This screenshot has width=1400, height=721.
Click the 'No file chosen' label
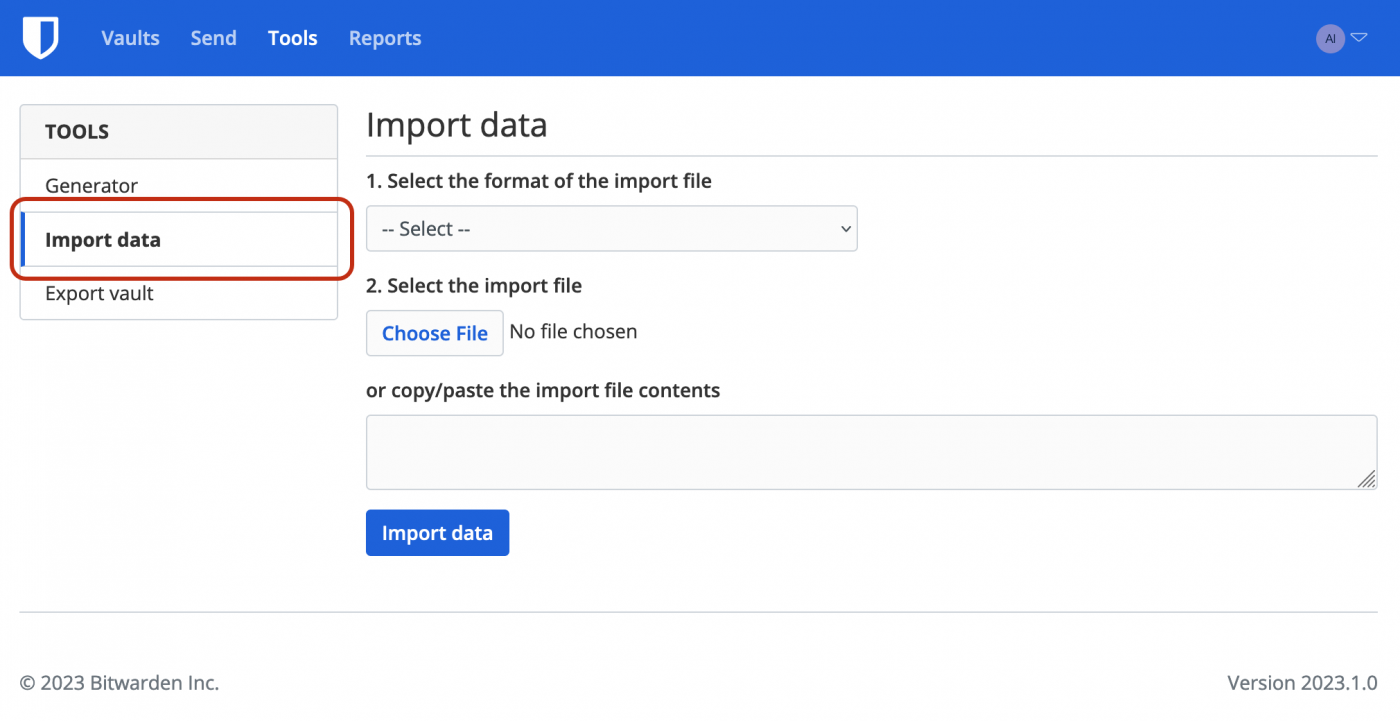[573, 332]
